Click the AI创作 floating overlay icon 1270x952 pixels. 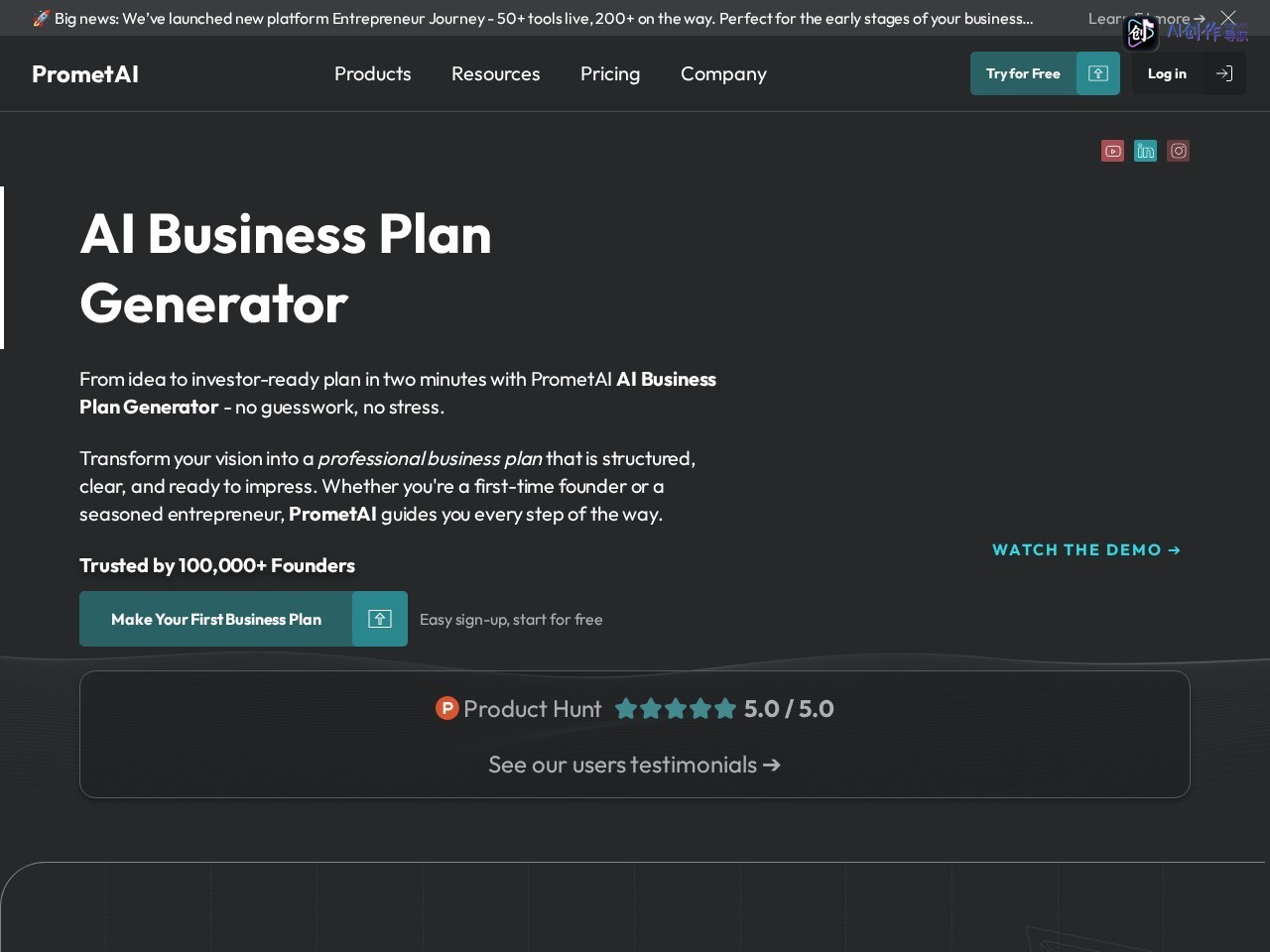1141,33
